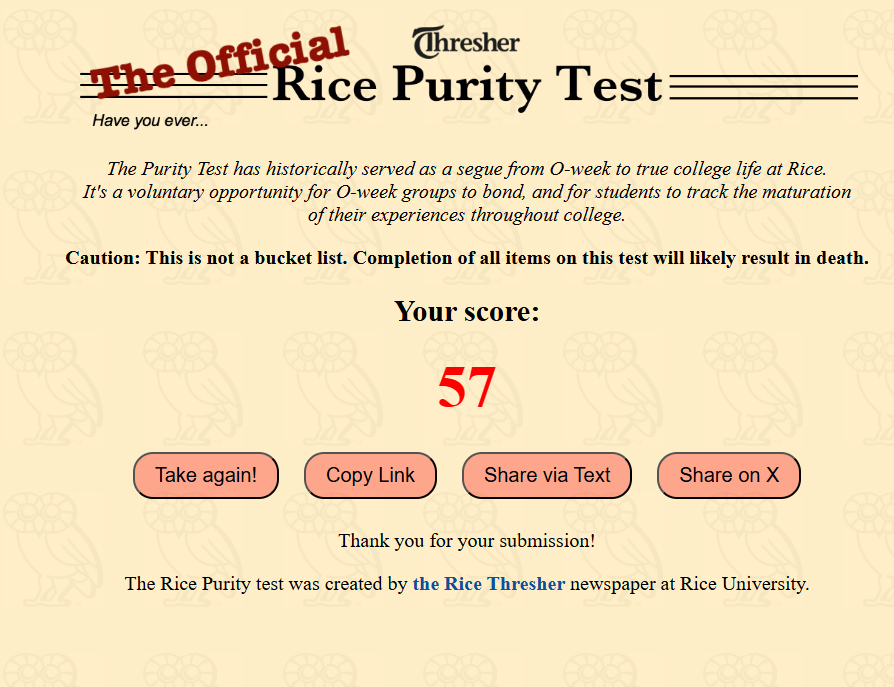
Task: Select the "Share via Text" button
Action: pyautogui.click(x=547, y=475)
